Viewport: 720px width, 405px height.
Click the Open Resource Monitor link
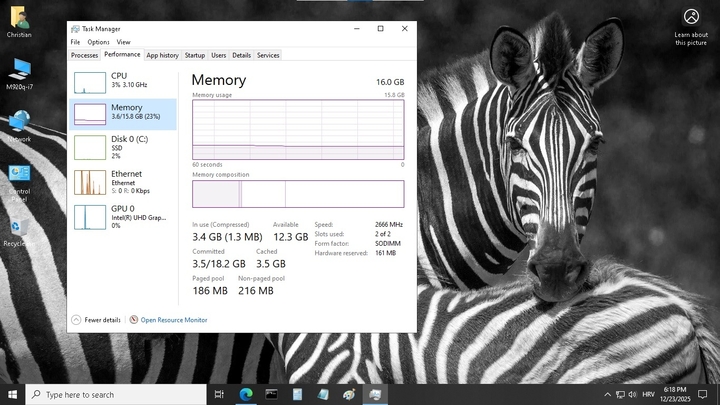click(x=173, y=320)
